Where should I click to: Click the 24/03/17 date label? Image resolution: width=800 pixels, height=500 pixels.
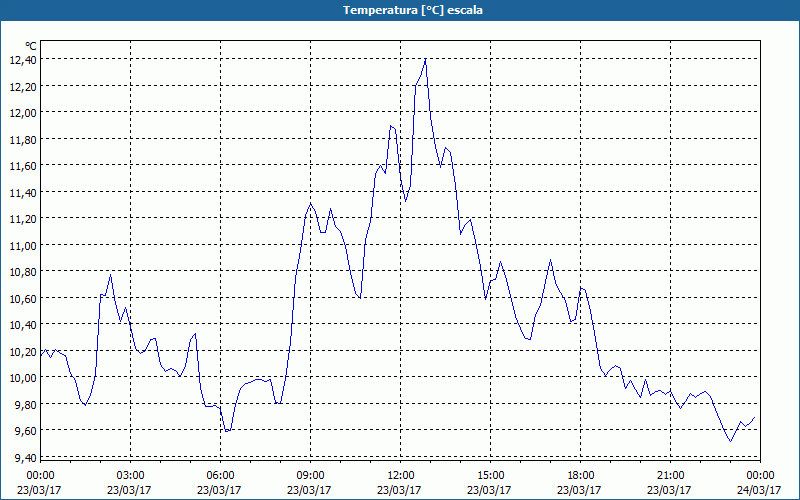pyautogui.click(x=759, y=490)
